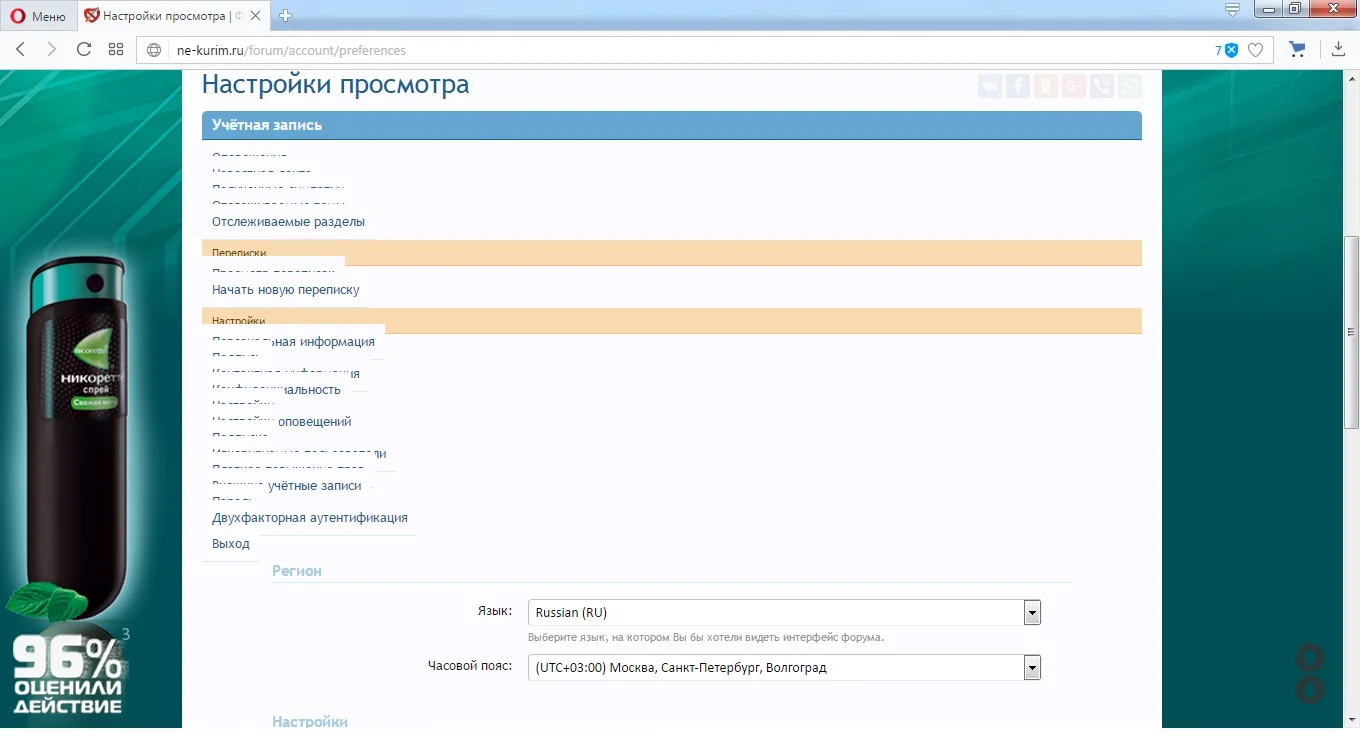The height and width of the screenshot is (748, 1360).
Task: Click the back navigation arrow
Action: [20, 49]
